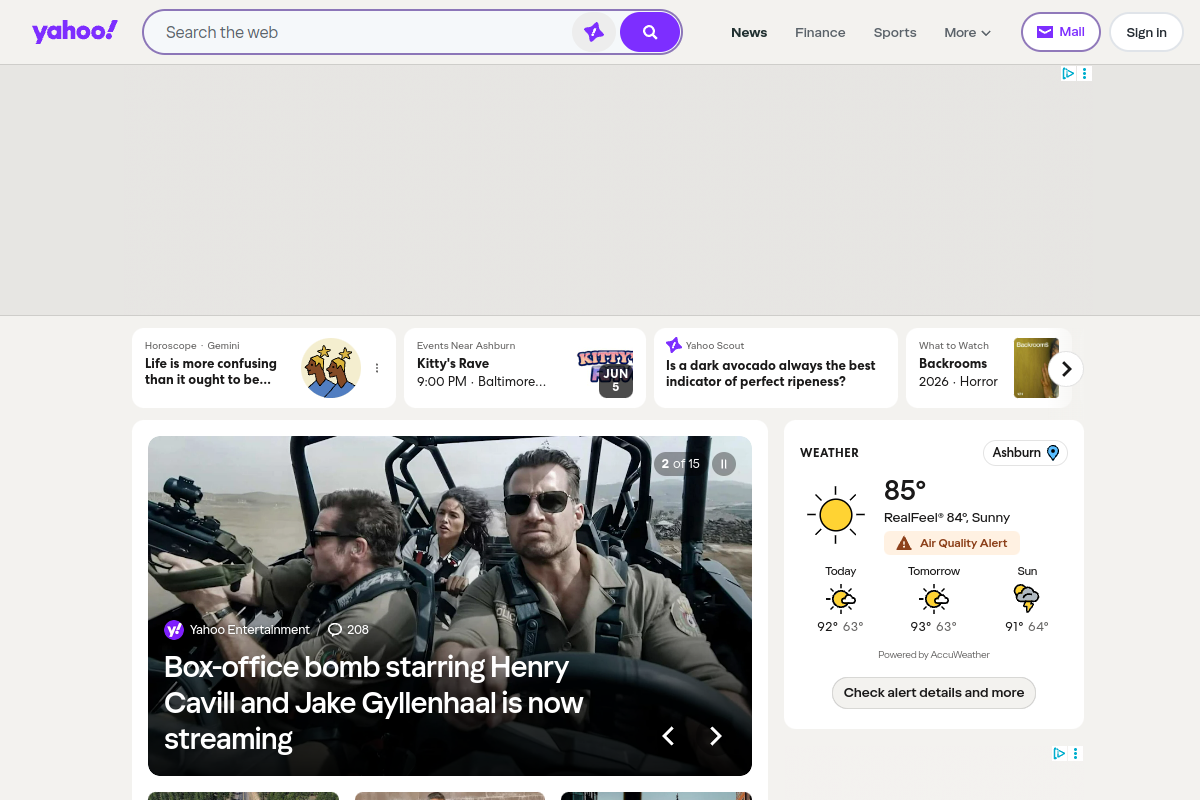Click the Yahoo Scout sparkle icon on card

(674, 345)
